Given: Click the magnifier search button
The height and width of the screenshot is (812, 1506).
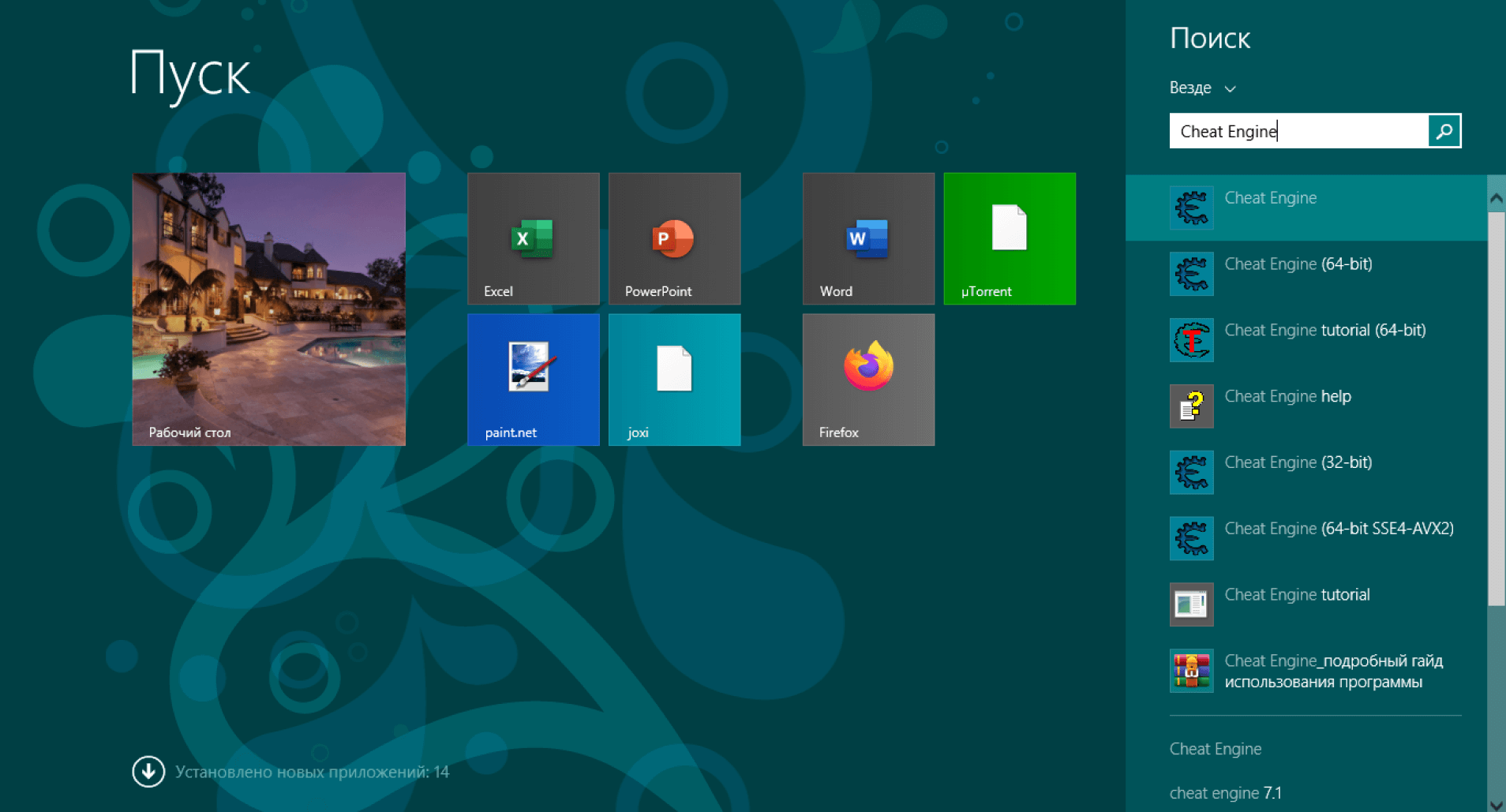Looking at the screenshot, I should tap(1444, 131).
